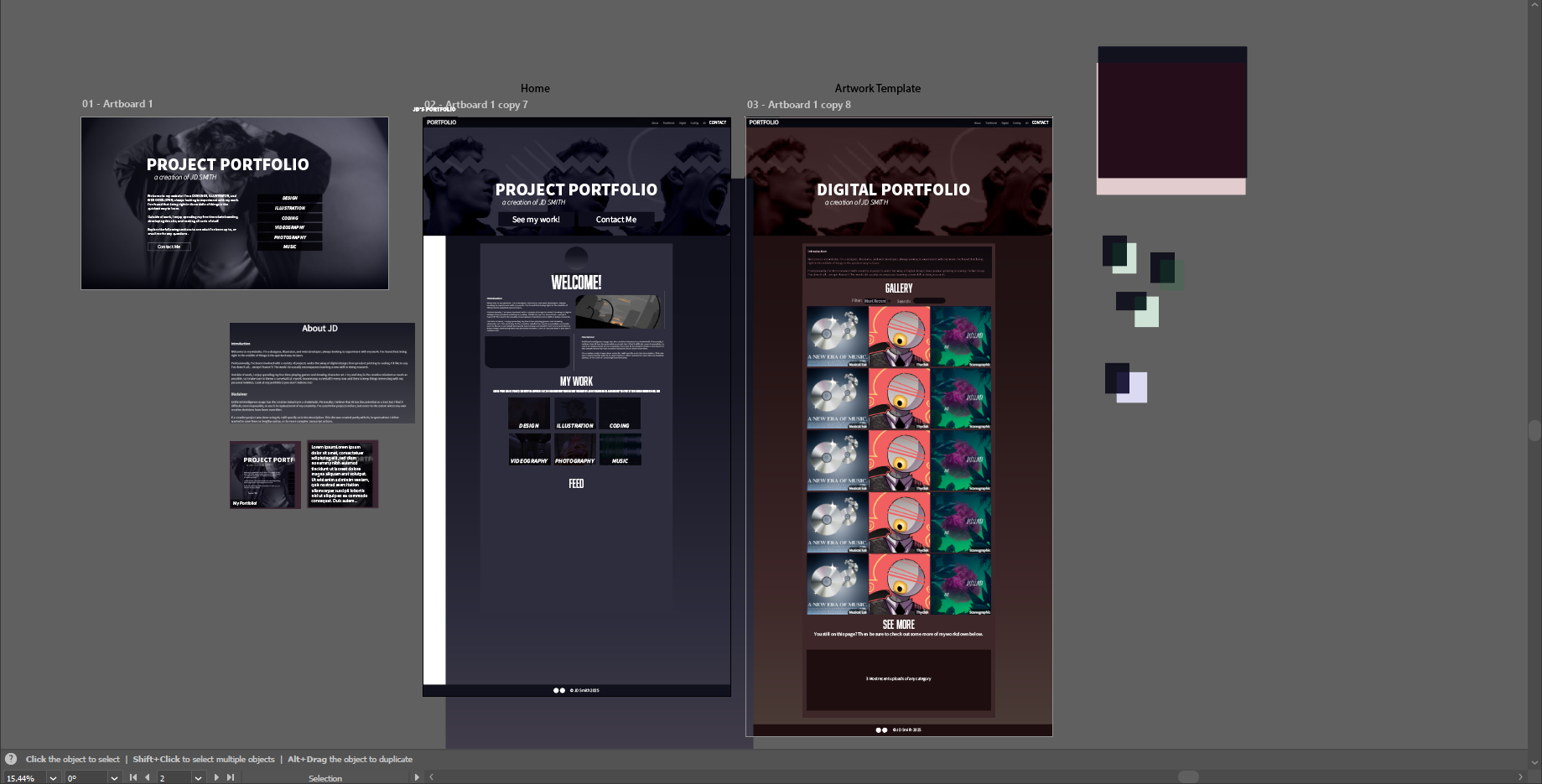Select the small 'PROJECT PORTF' thumbnail
Image resolution: width=1542 pixels, height=784 pixels.
[x=265, y=475]
